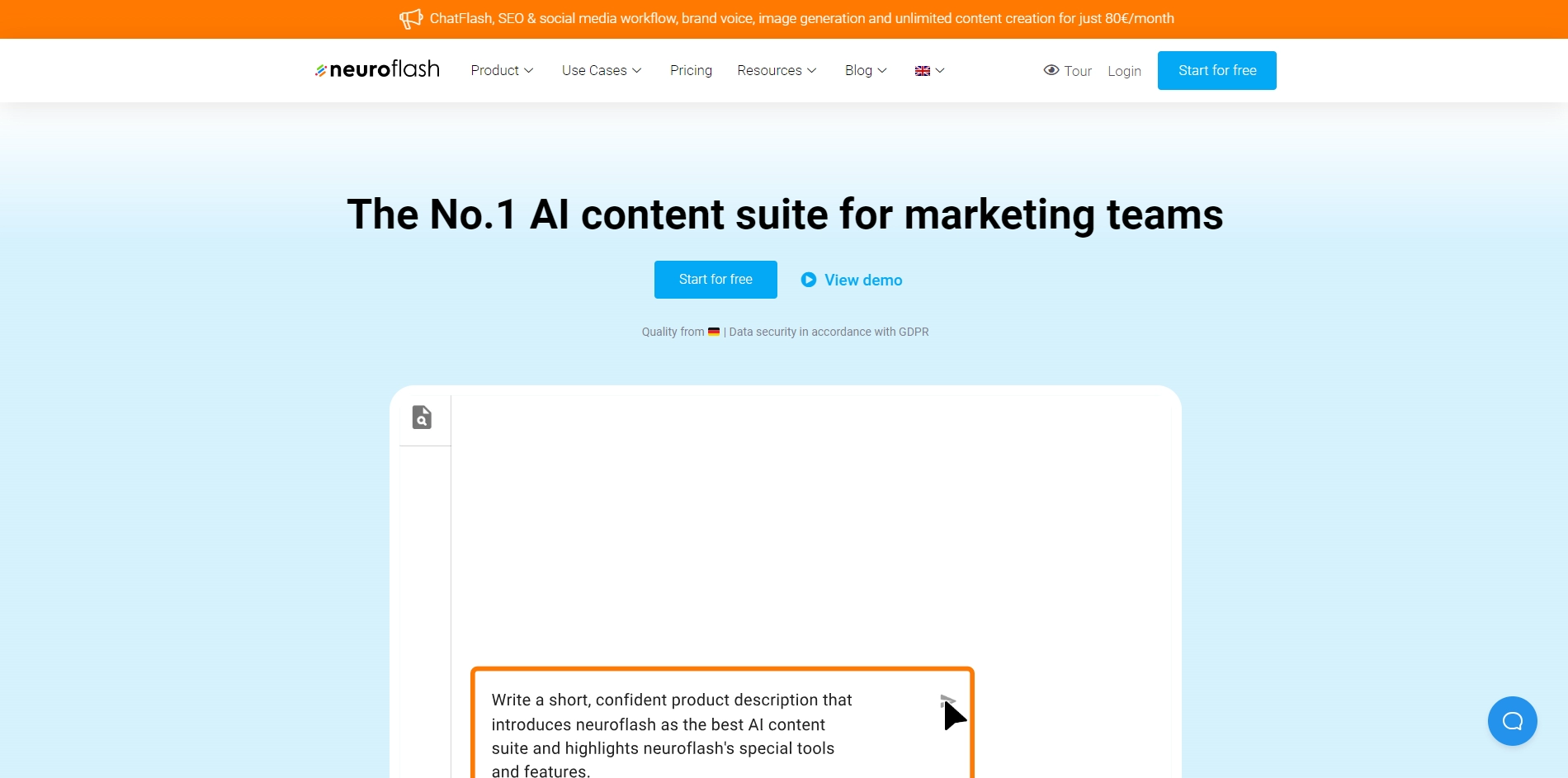Click the play icon beside View demo
The height and width of the screenshot is (778, 1568).
[809, 280]
